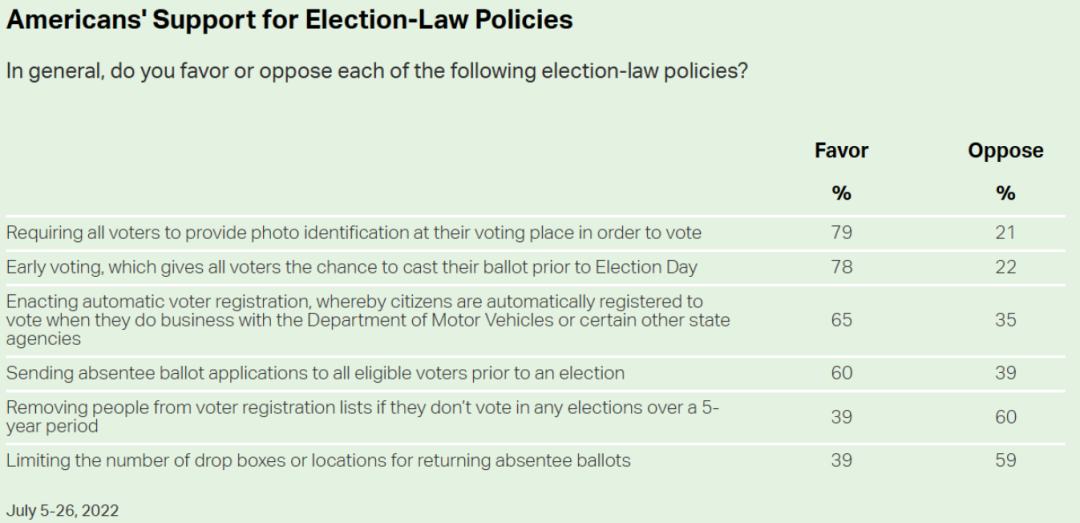Click the 79 favor value for photo identification
Screen dimensions: 1080x523
point(841,232)
